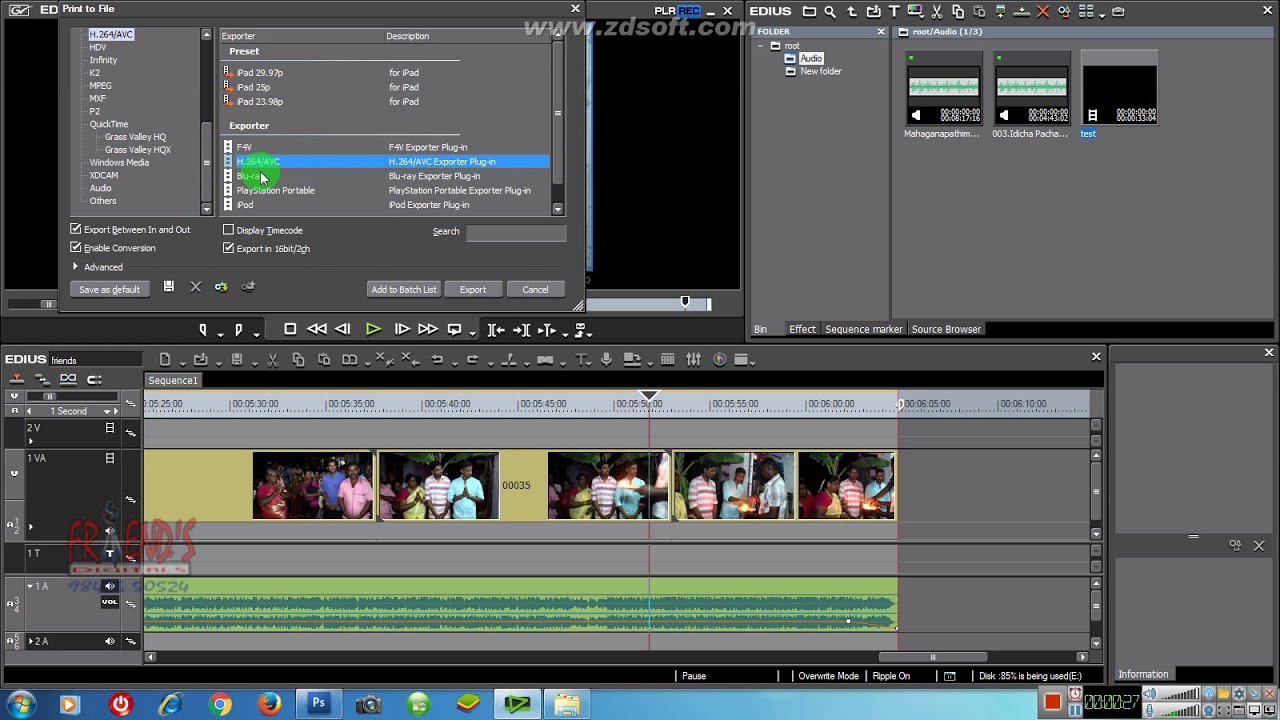This screenshot has height=720, width=1280.
Task: Click the Voice Over microphone icon
Action: click(606, 360)
